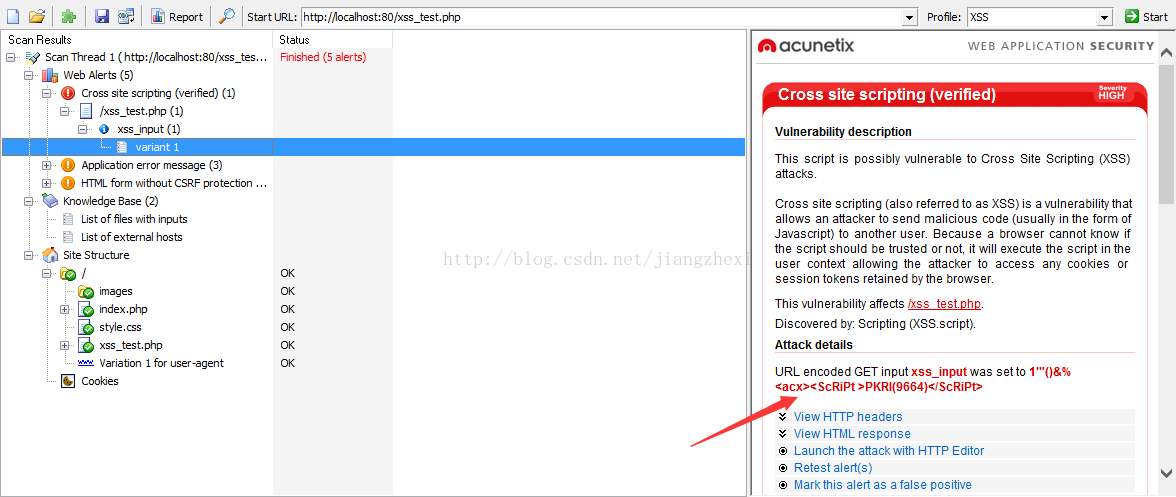Click the Scan Thread 1 broom icon
1176x497 pixels.
[x=32, y=57]
